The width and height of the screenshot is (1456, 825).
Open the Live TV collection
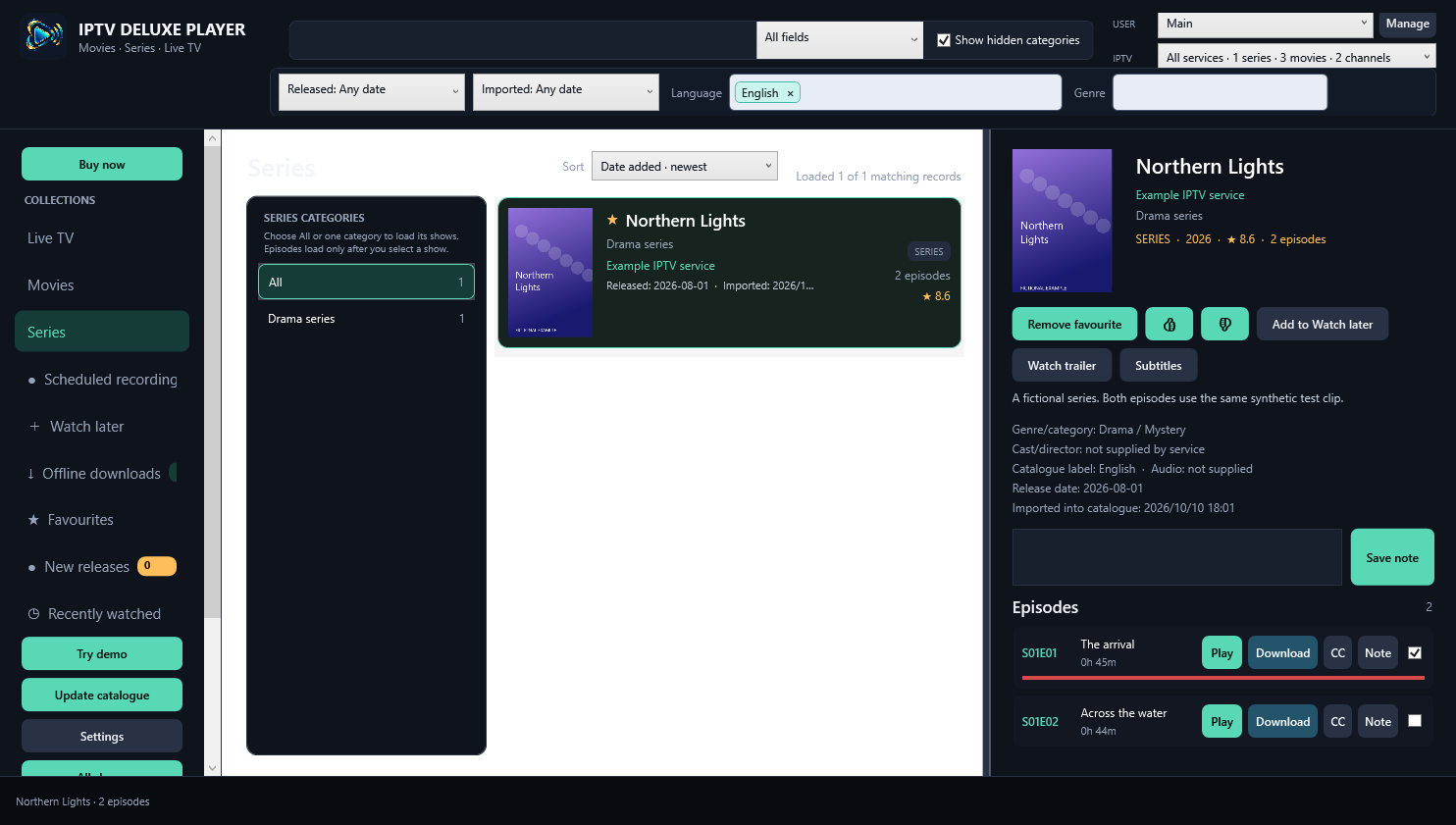click(x=102, y=238)
